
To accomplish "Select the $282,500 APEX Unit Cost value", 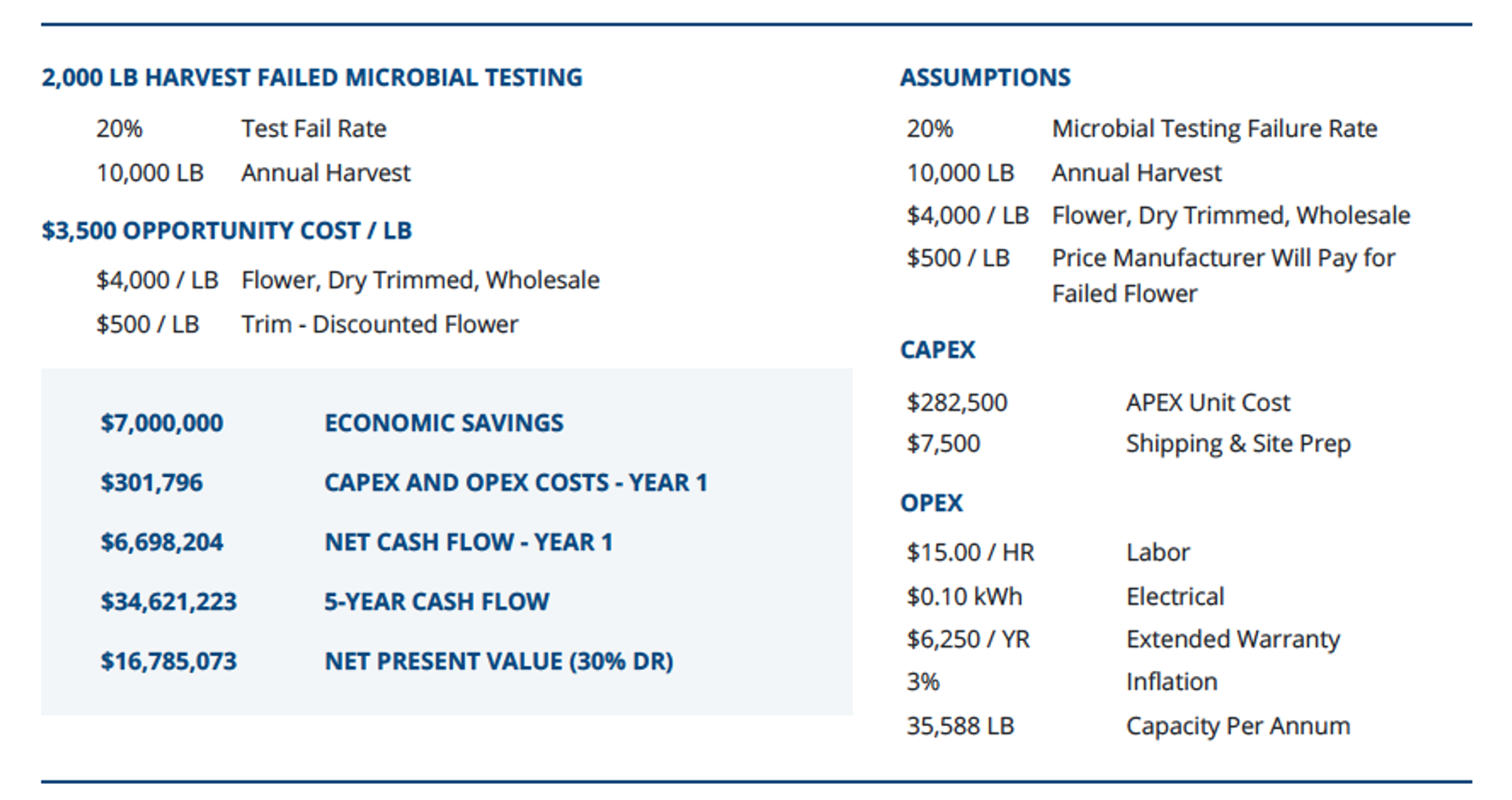I will (x=957, y=402).
